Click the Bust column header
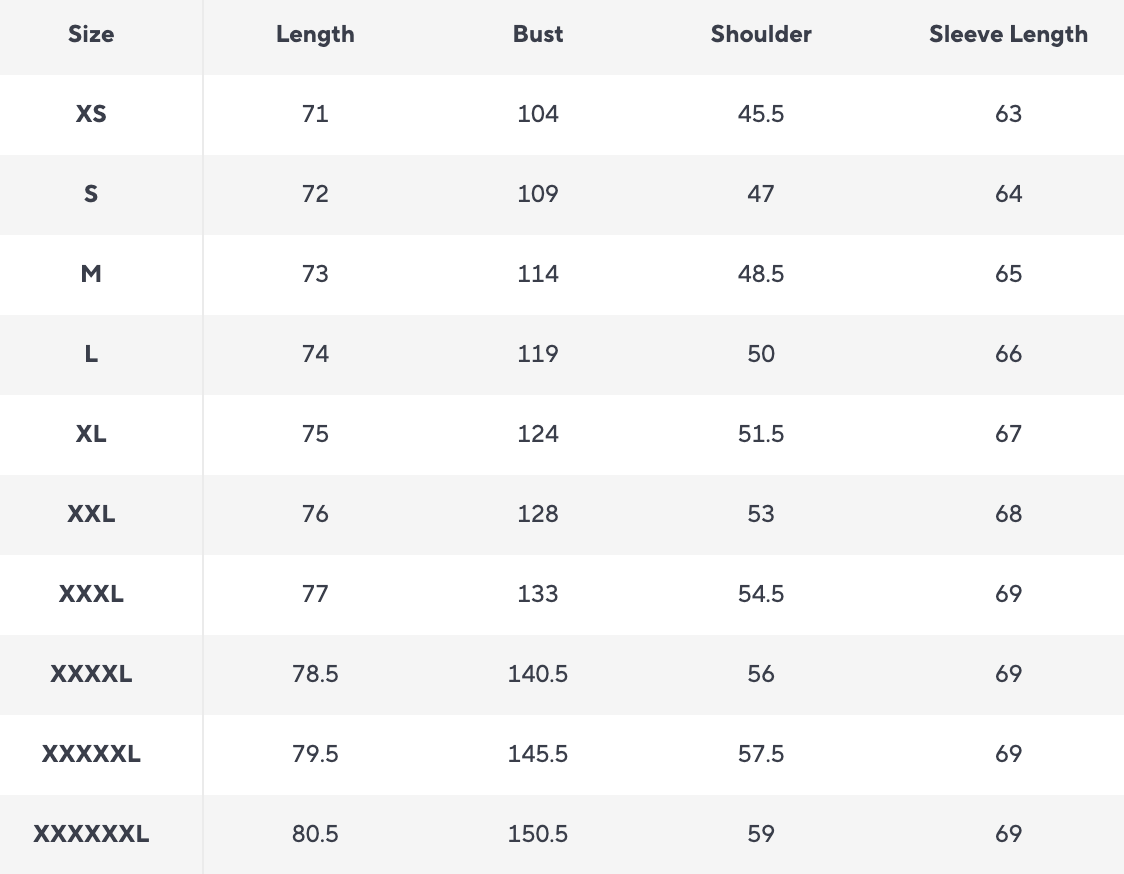This screenshot has width=1124, height=874. (538, 34)
